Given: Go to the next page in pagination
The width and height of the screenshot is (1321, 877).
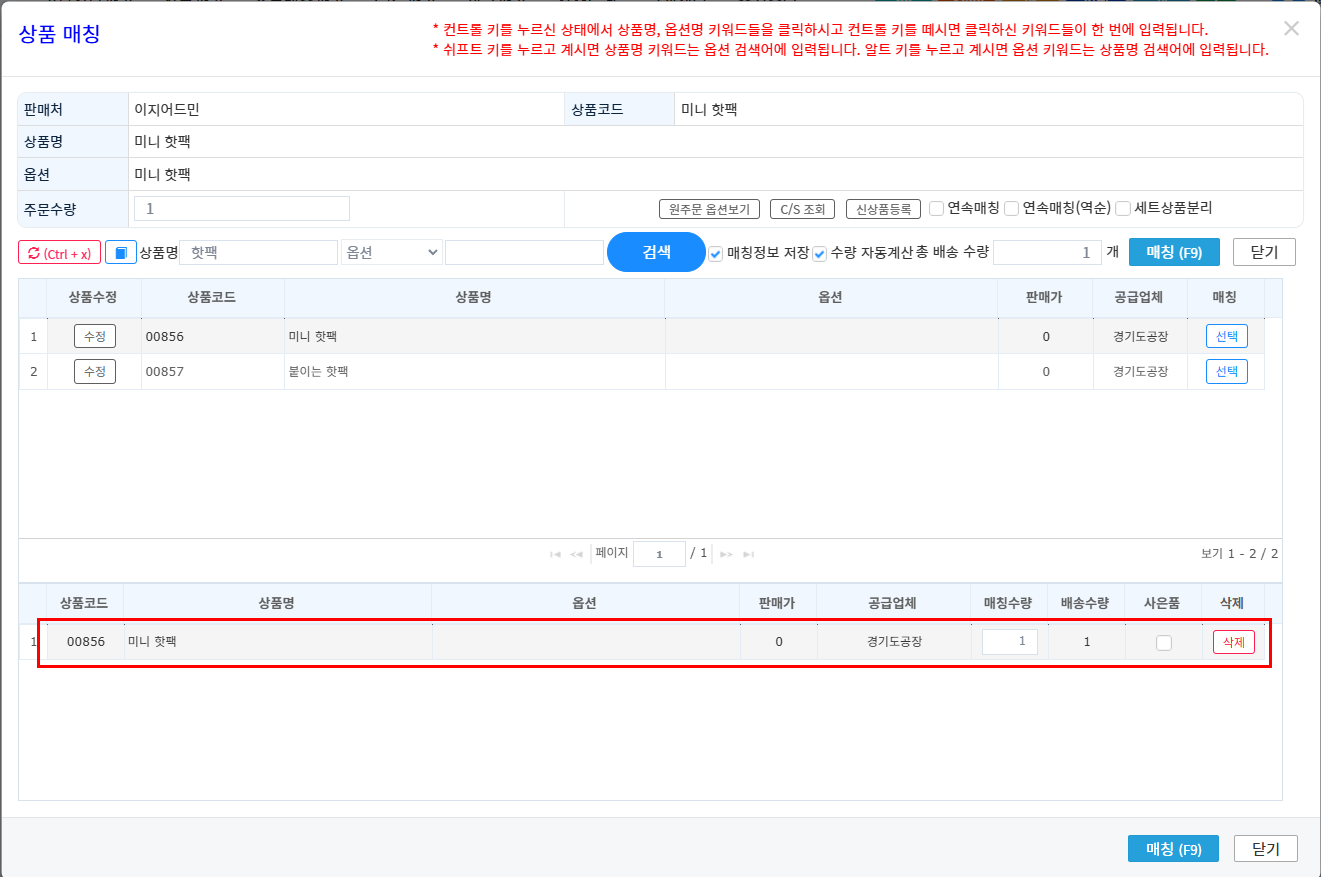Looking at the screenshot, I should tap(727, 554).
